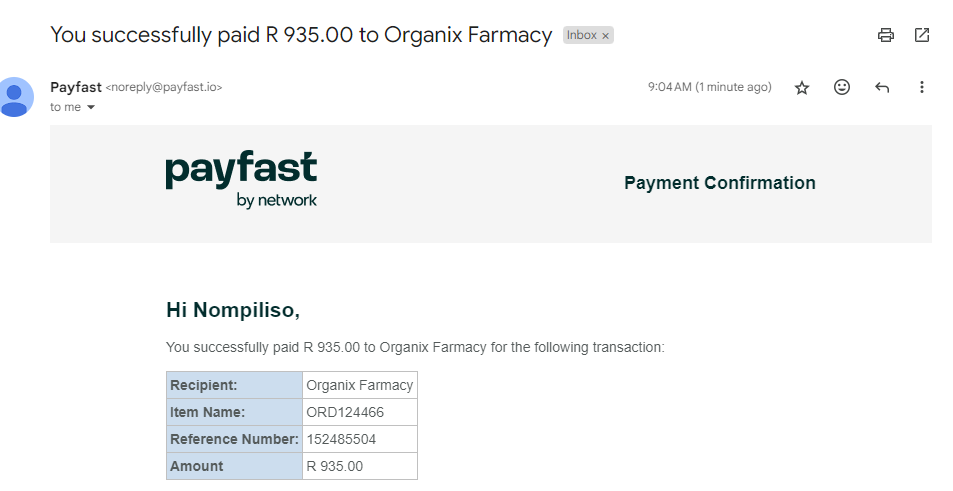Image resolution: width=953 pixels, height=491 pixels.
Task: Remove the Inbox label with x
Action: click(x=605, y=36)
